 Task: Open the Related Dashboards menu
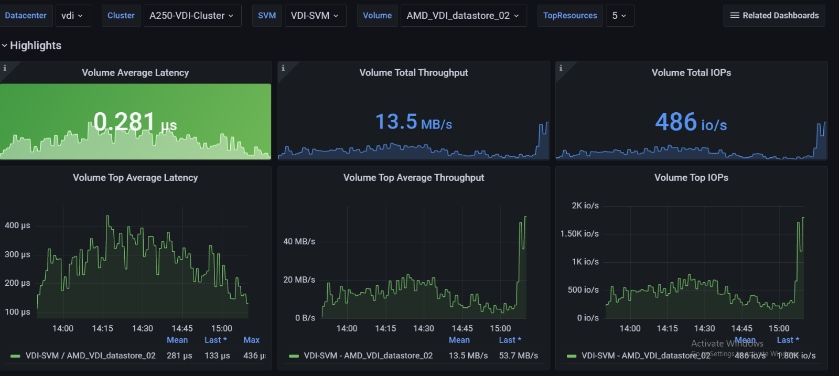[774, 16]
